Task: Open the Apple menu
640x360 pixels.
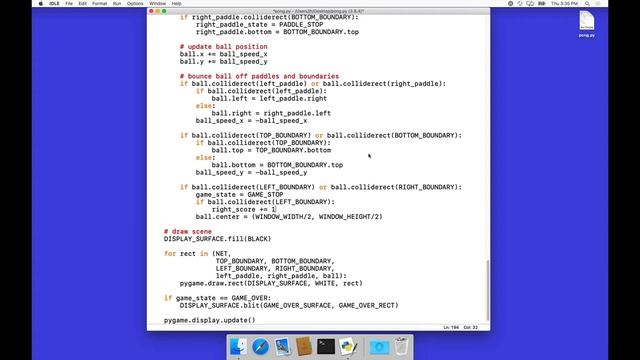Action: click(x=40, y=3)
